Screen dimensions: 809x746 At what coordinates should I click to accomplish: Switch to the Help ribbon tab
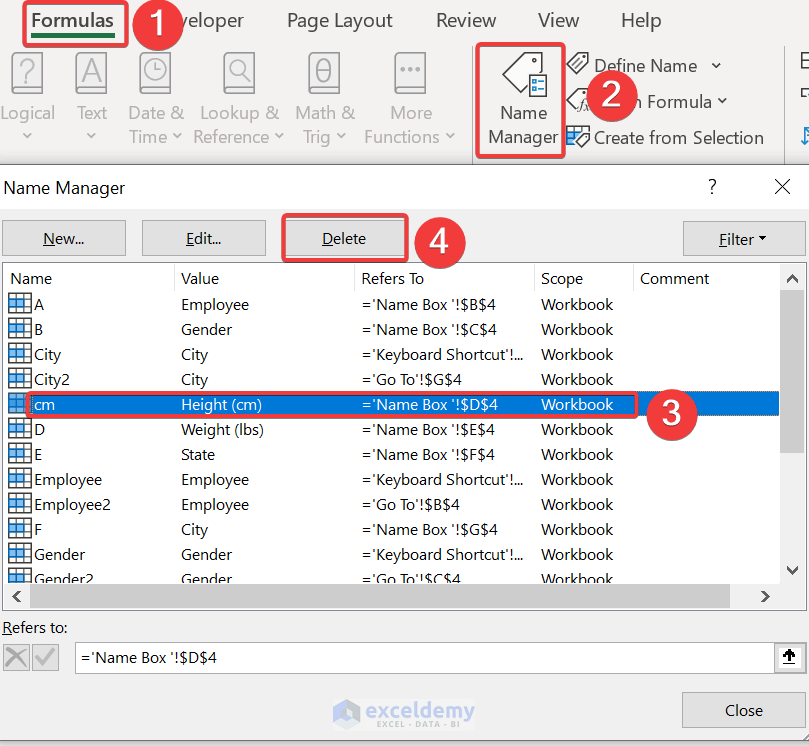point(641,21)
